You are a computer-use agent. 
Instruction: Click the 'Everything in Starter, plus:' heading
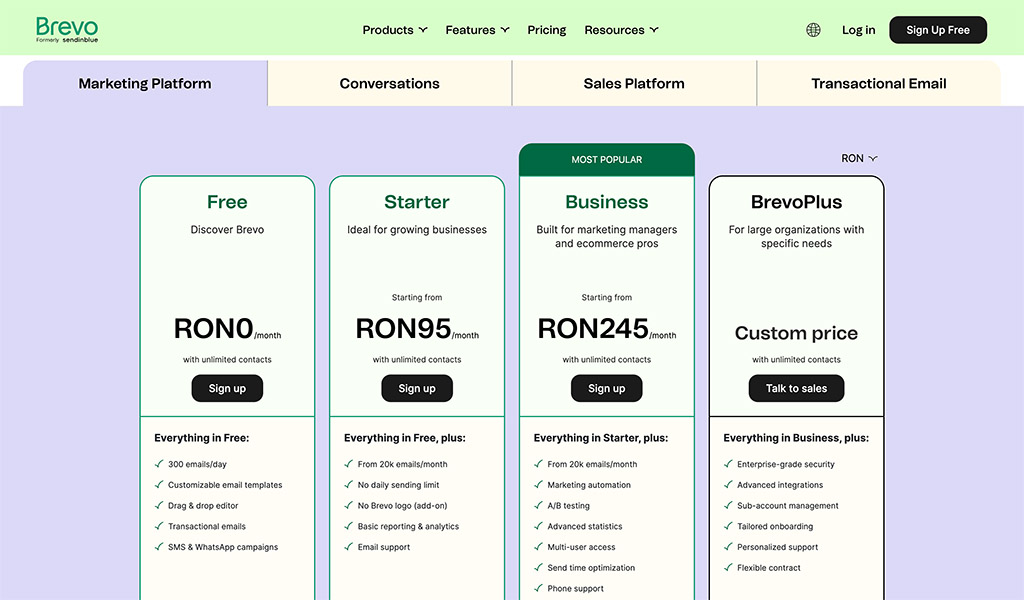click(x=601, y=438)
